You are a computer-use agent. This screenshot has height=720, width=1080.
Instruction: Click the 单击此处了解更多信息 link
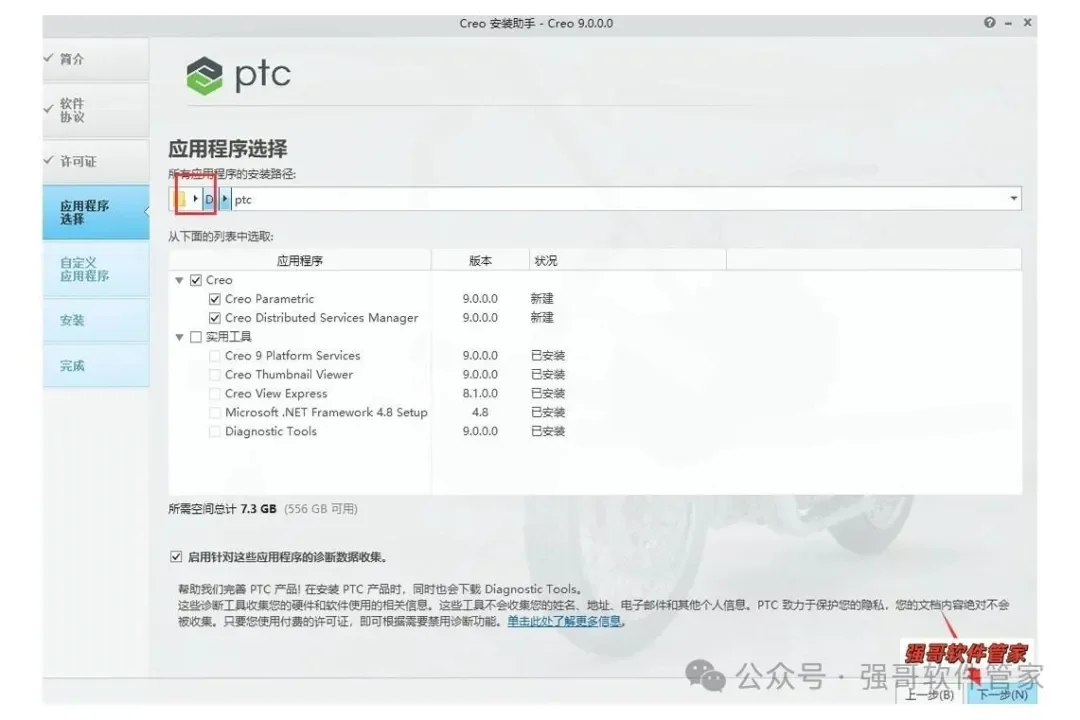point(564,621)
